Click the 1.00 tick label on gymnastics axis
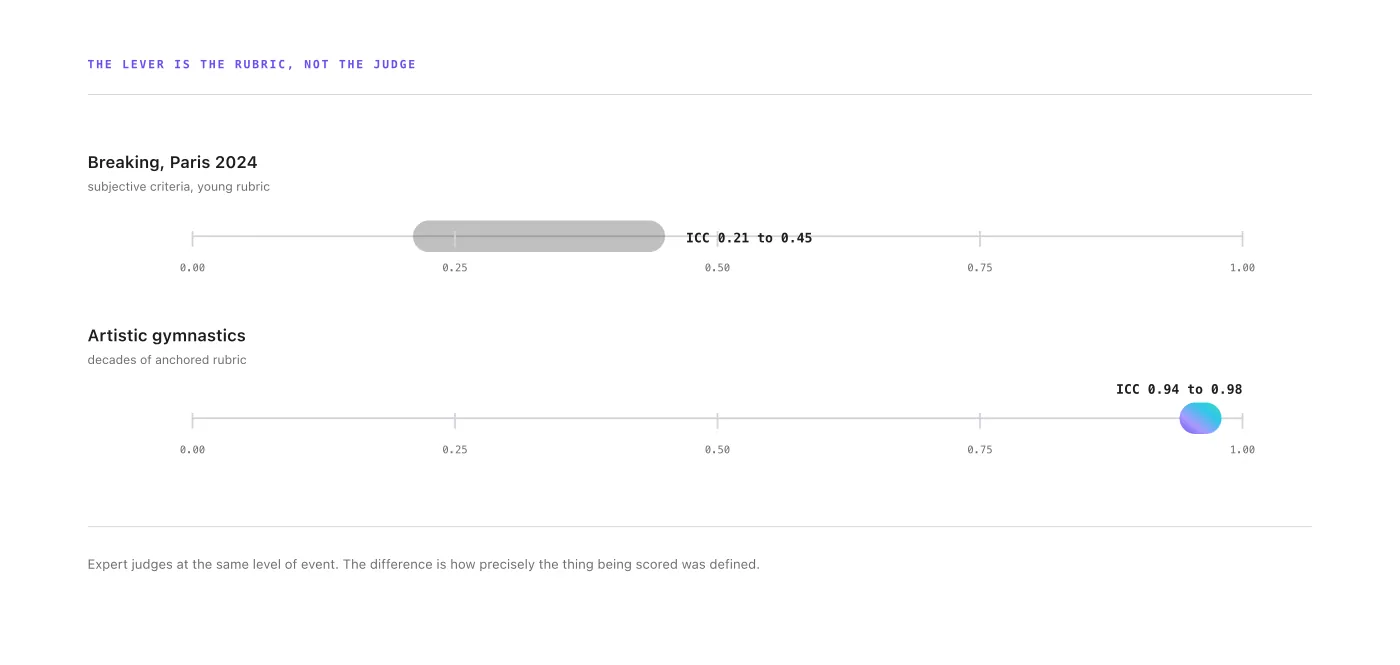1400x665 pixels. click(x=1242, y=450)
